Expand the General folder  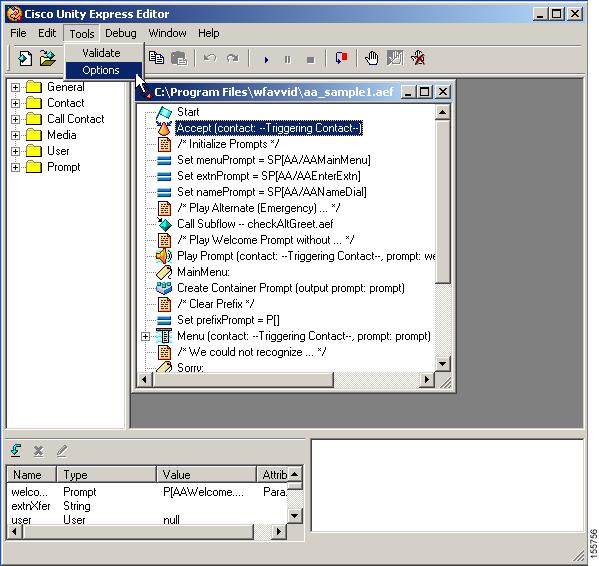pos(15,87)
